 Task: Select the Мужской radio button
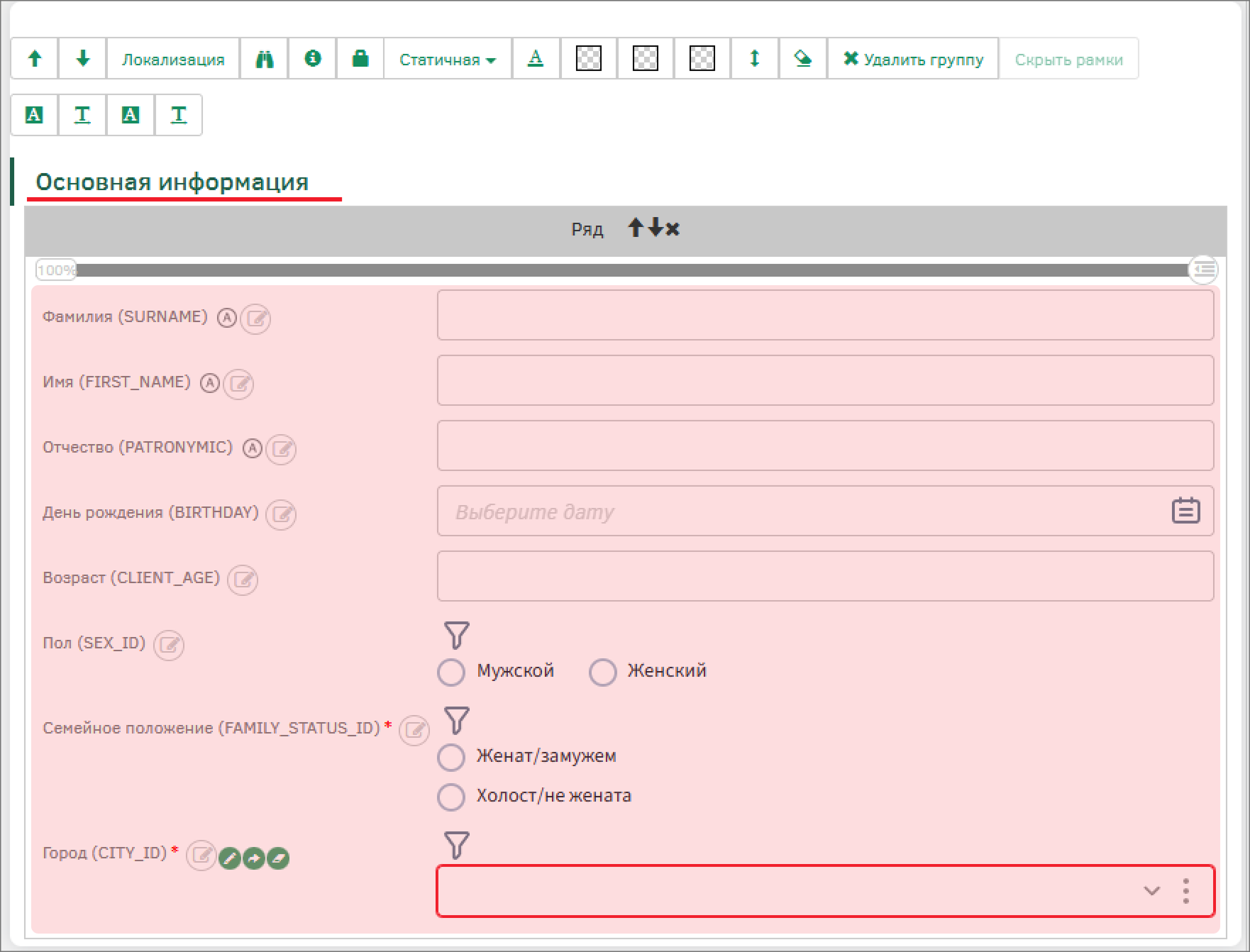(x=451, y=672)
